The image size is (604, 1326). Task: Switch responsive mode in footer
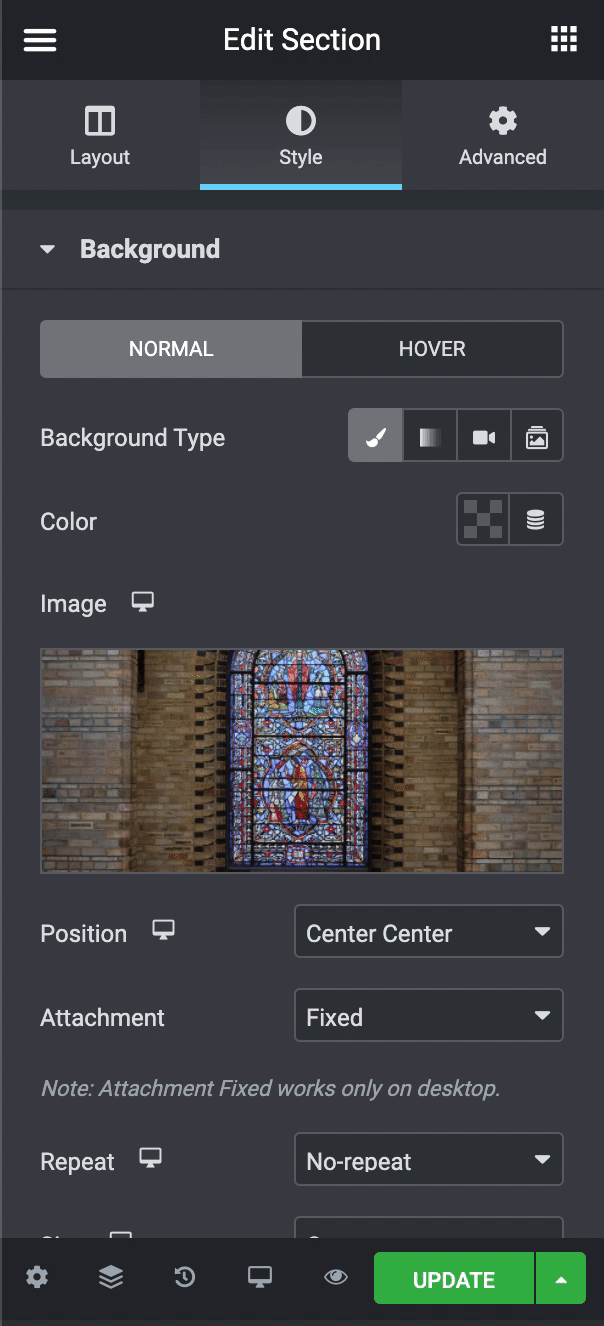click(x=260, y=1278)
